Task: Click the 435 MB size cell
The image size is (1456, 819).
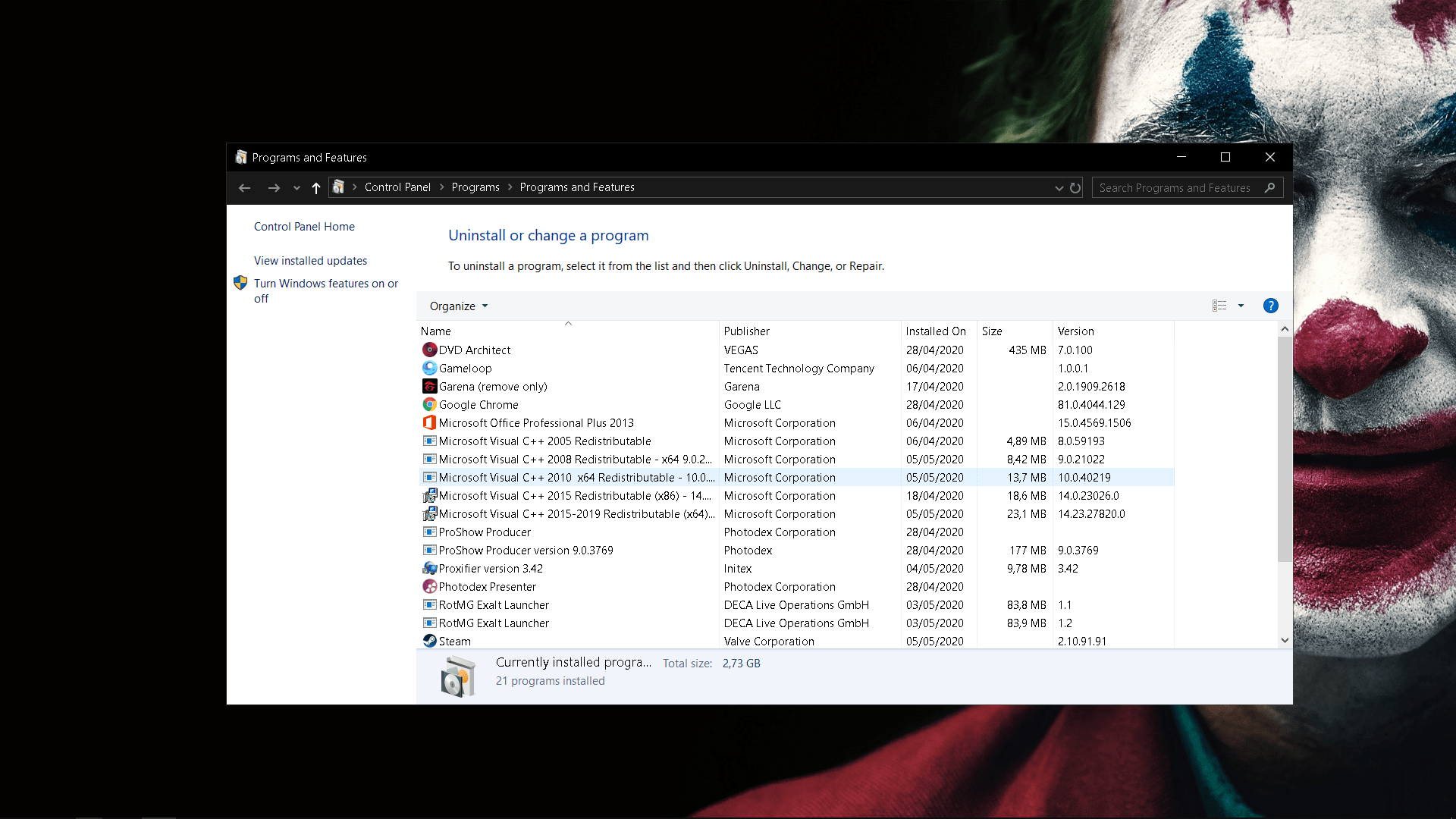Action: point(1027,350)
